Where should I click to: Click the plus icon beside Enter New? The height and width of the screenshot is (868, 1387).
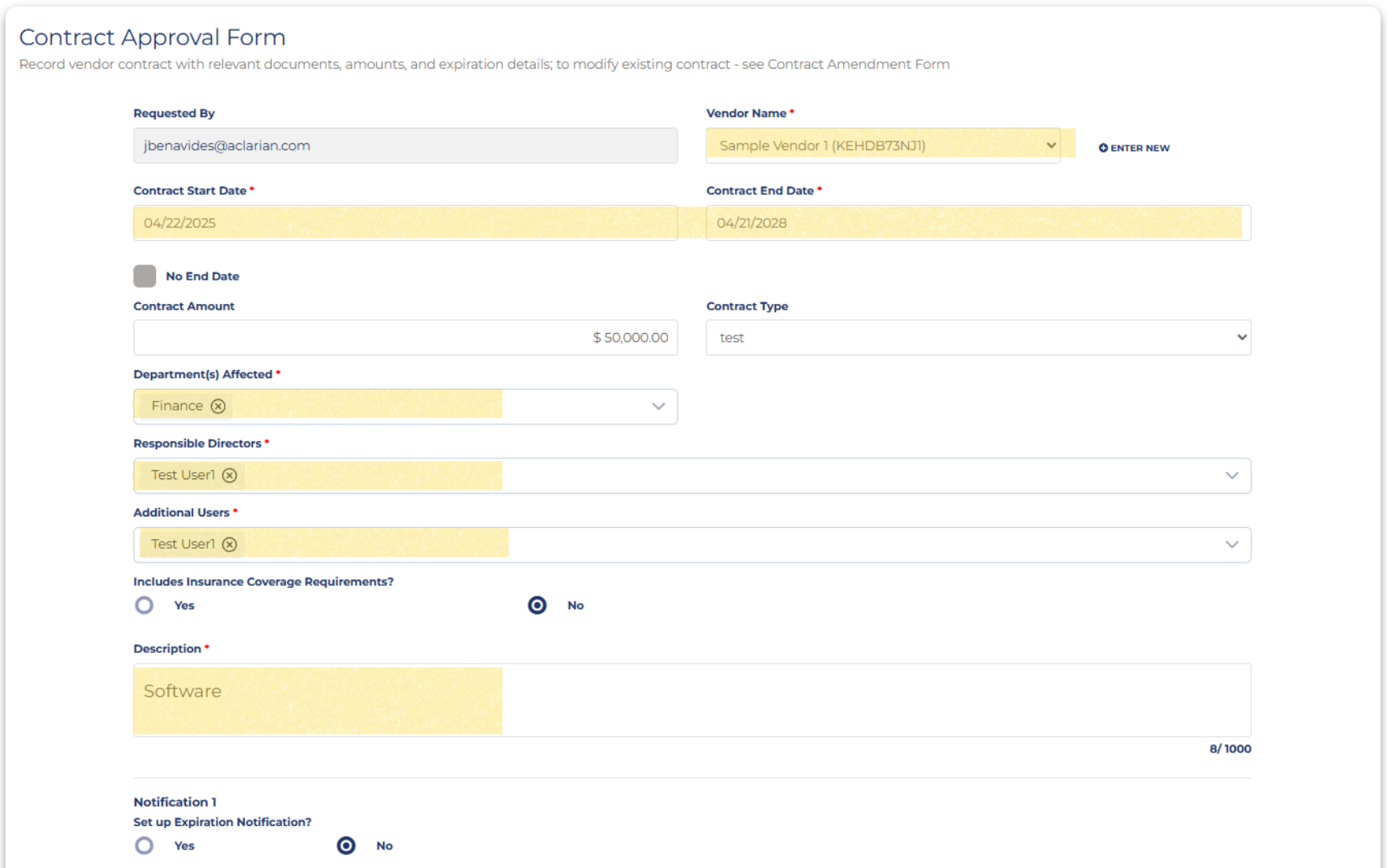(x=1103, y=148)
